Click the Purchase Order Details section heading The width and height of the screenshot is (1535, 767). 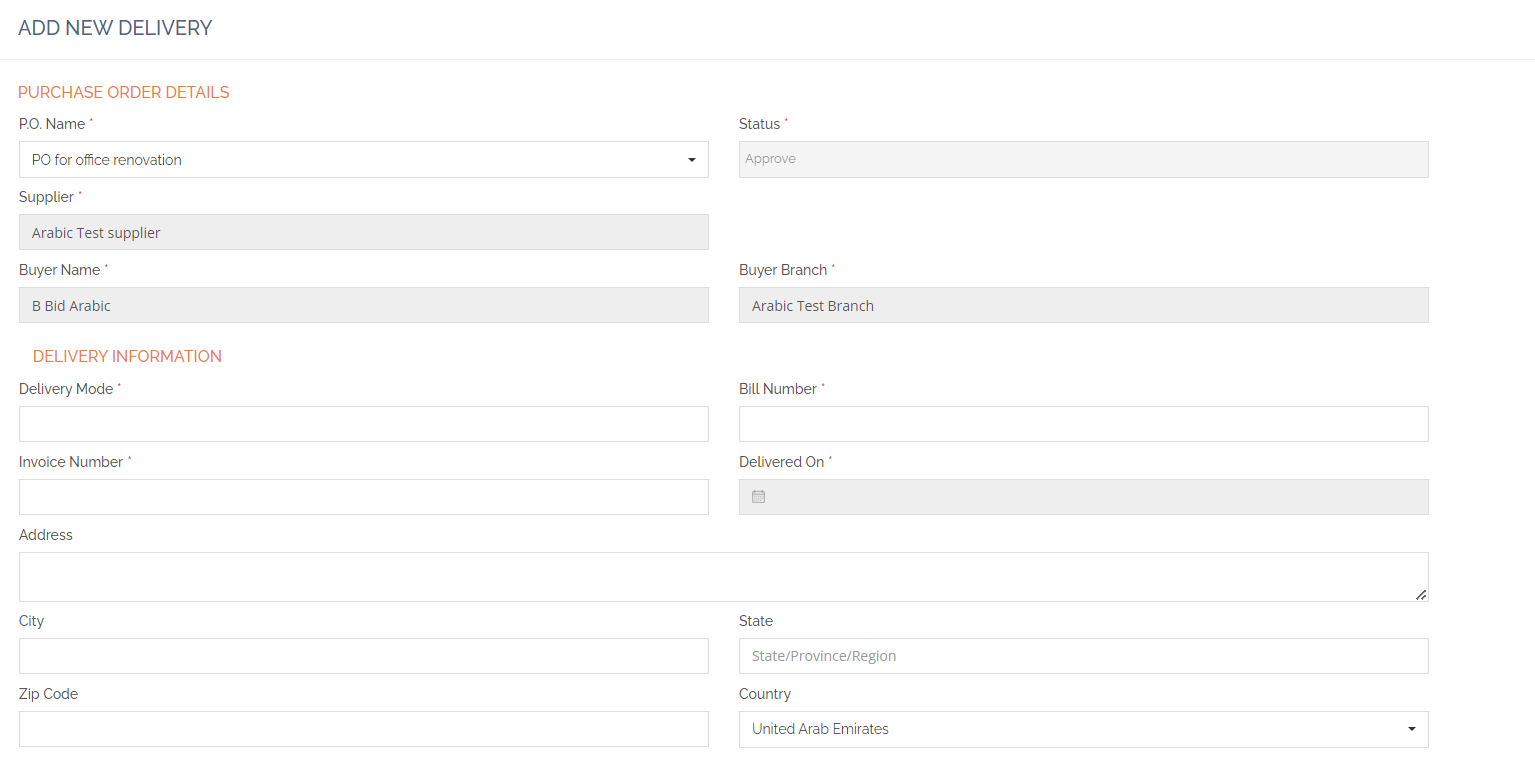pos(124,93)
